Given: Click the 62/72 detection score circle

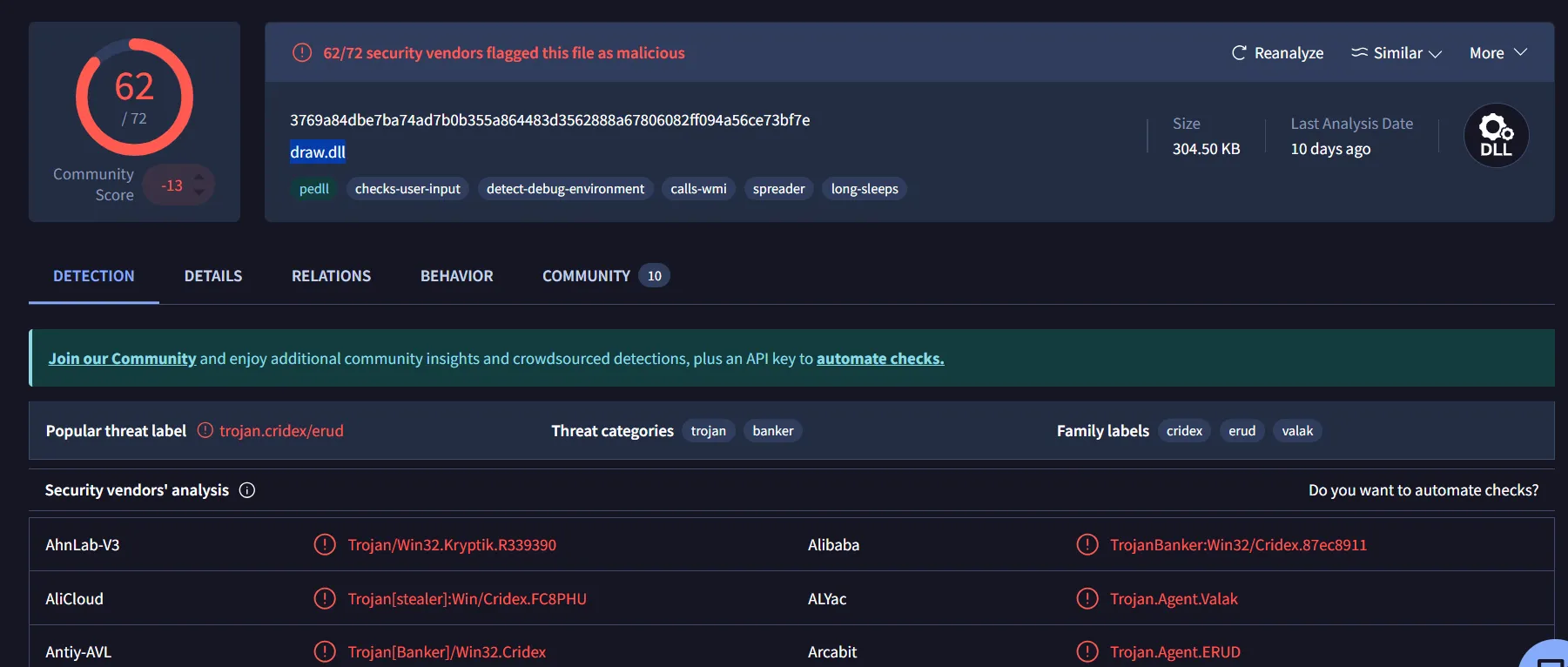Looking at the screenshot, I should pyautogui.click(x=134, y=97).
